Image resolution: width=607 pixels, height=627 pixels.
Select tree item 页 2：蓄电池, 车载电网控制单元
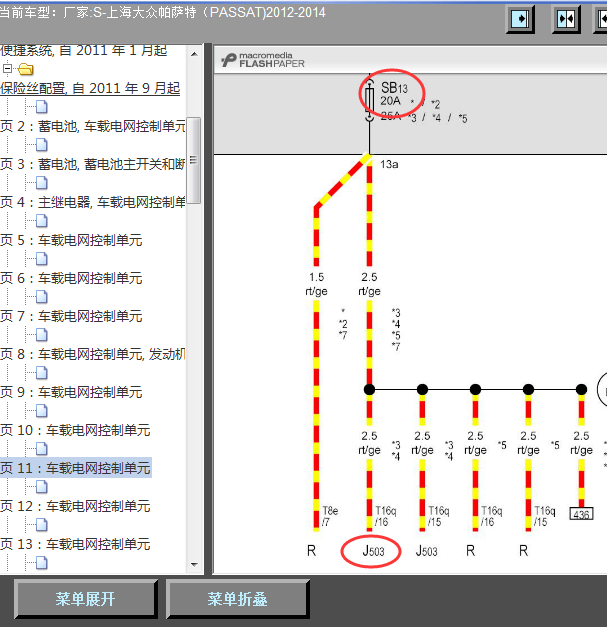(93, 126)
